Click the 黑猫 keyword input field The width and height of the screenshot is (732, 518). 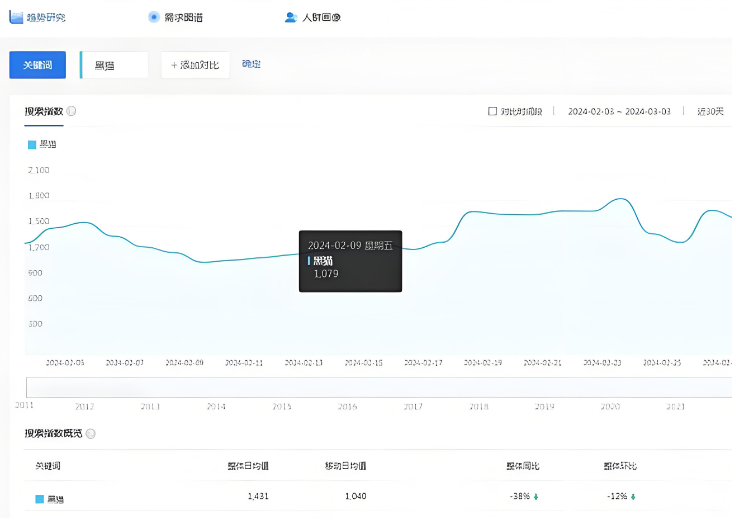click(x=114, y=65)
